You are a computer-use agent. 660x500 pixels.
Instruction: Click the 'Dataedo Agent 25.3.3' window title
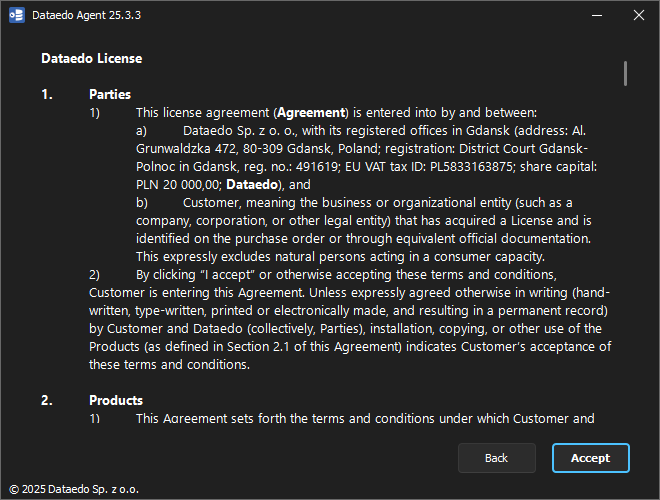click(x=86, y=15)
